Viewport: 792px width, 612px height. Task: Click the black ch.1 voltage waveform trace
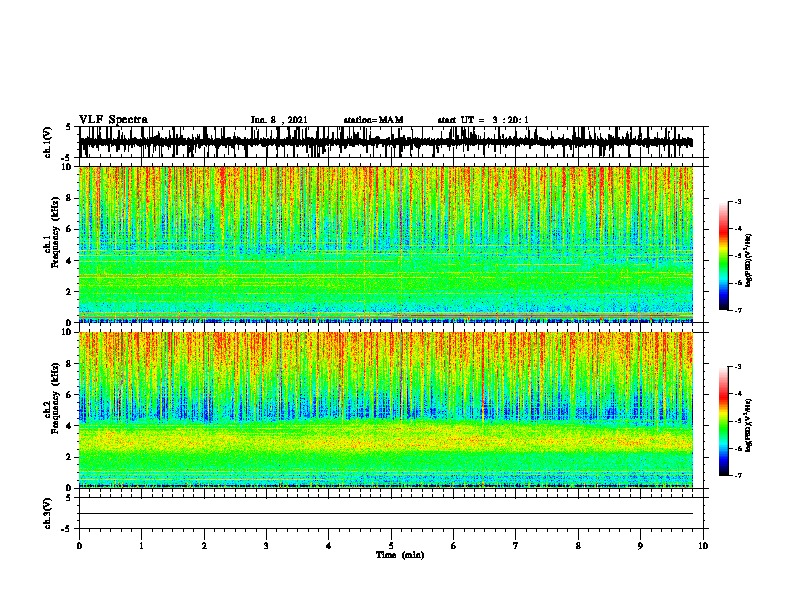coord(386,142)
